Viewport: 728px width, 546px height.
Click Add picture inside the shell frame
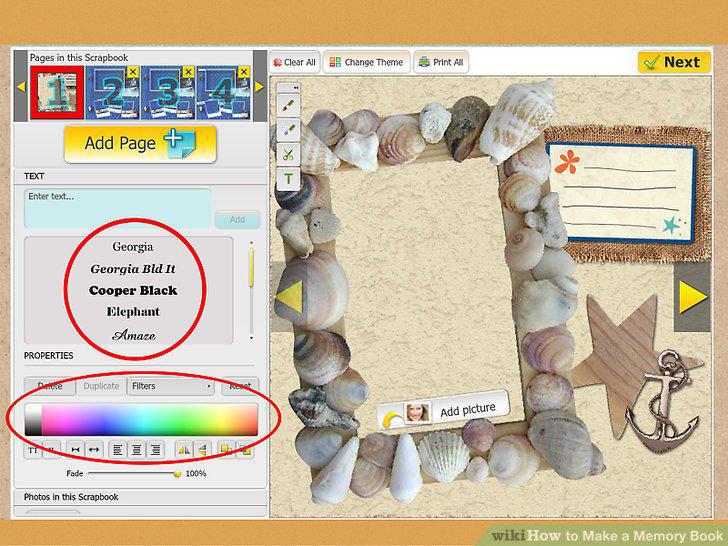(x=443, y=411)
